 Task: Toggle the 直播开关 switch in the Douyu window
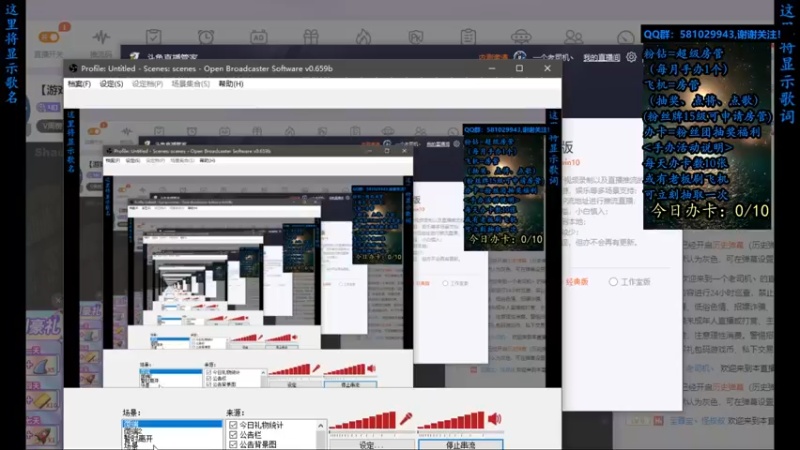49,37
